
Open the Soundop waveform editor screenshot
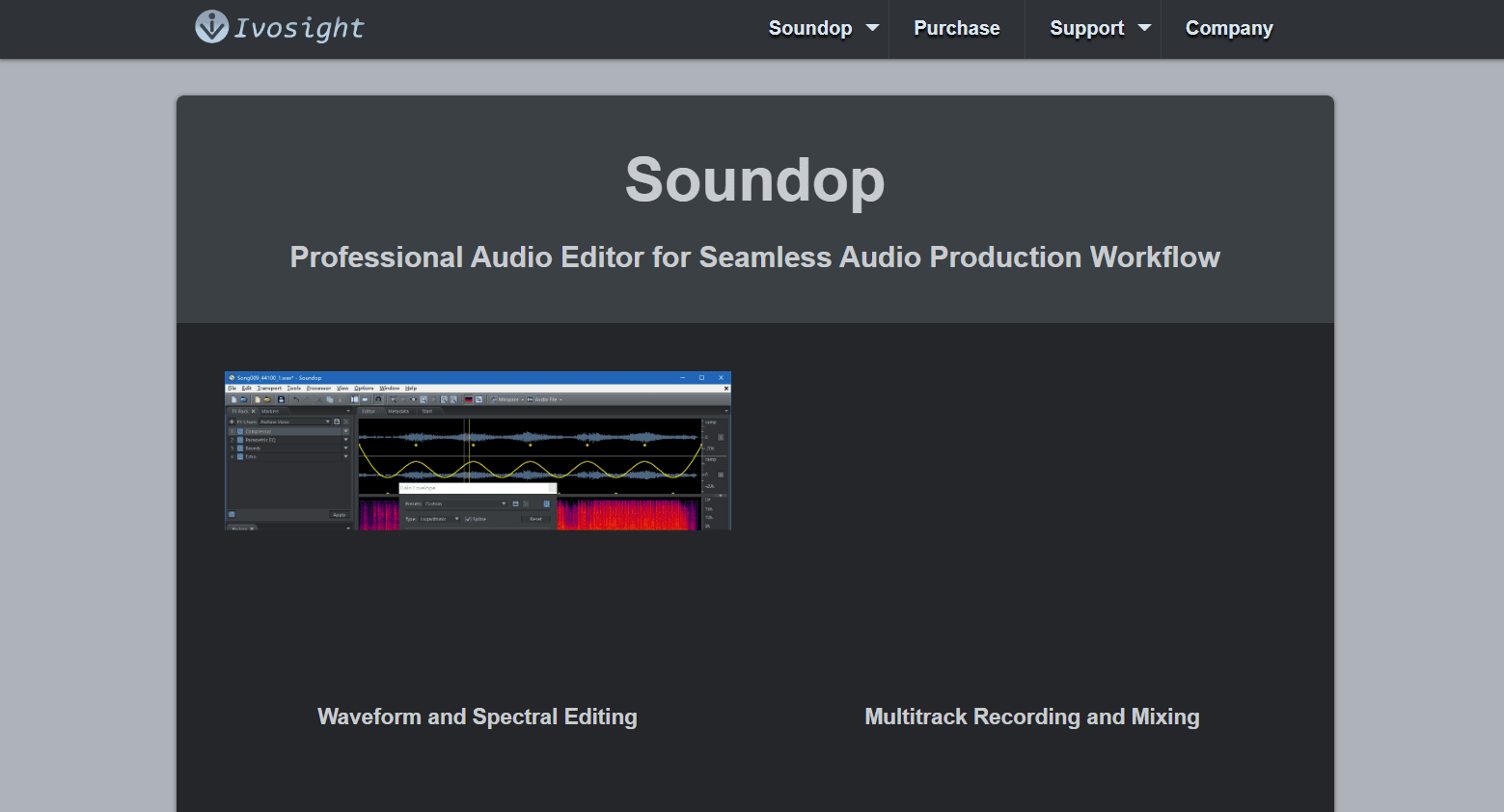point(478,450)
